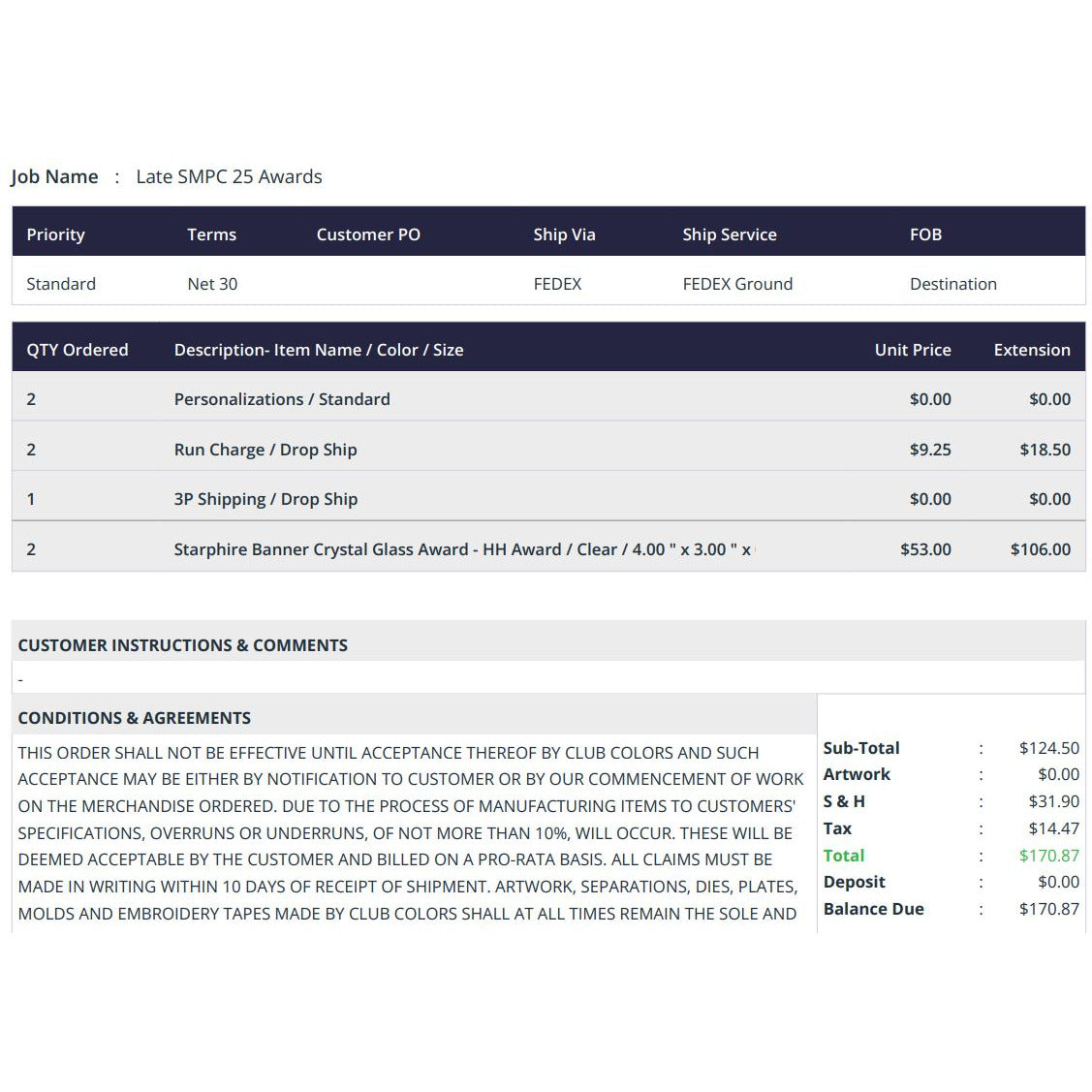1092x1092 pixels.
Task: Click the Terms column header
Action: click(x=211, y=234)
